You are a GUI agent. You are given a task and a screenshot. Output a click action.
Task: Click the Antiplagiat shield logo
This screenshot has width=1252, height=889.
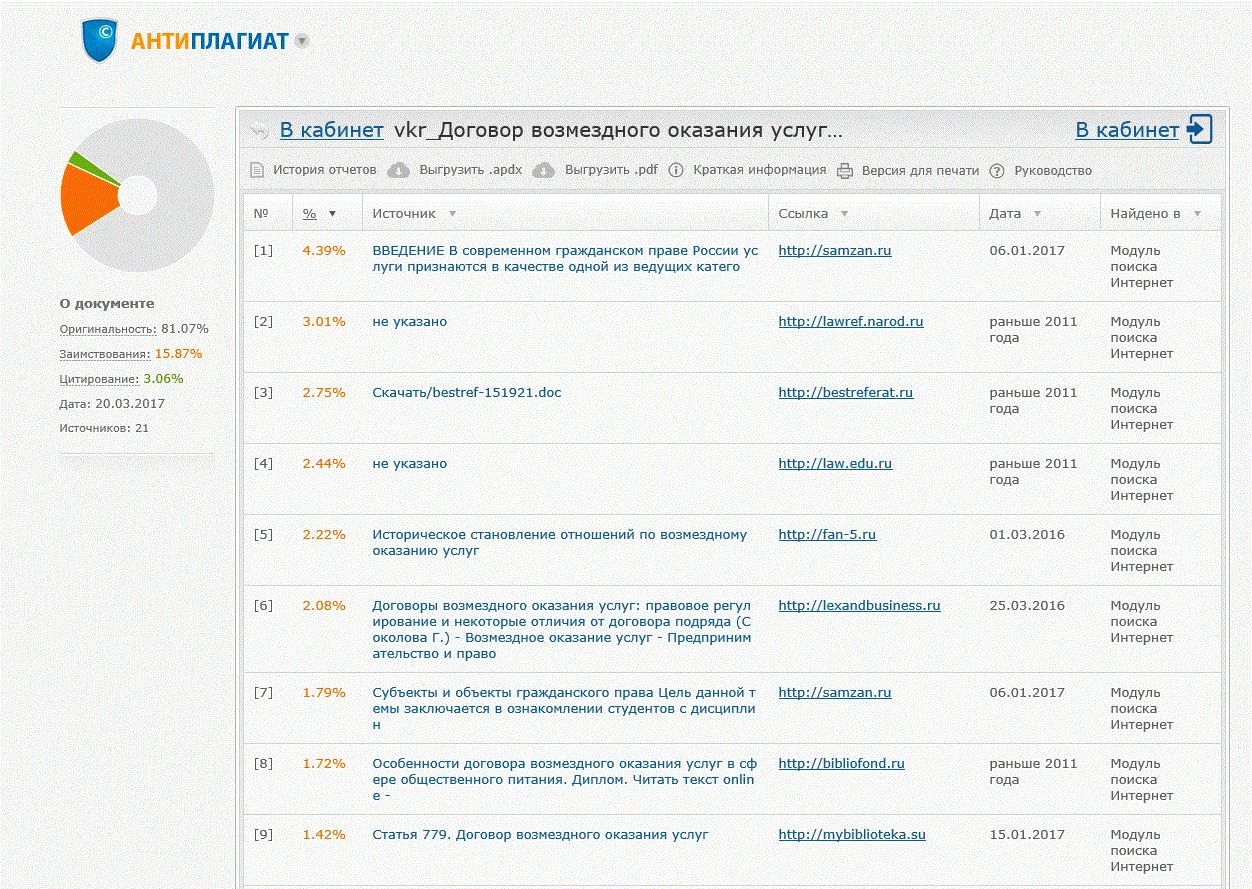(100, 40)
